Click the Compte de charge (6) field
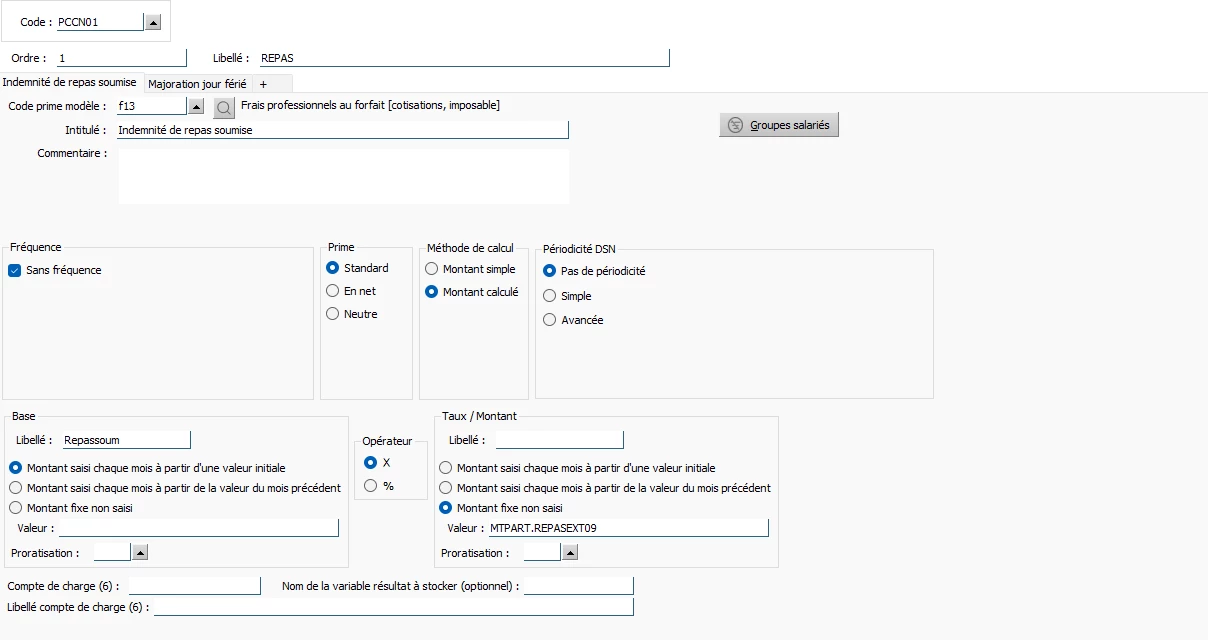The height and width of the screenshot is (640, 1208). coord(194,586)
